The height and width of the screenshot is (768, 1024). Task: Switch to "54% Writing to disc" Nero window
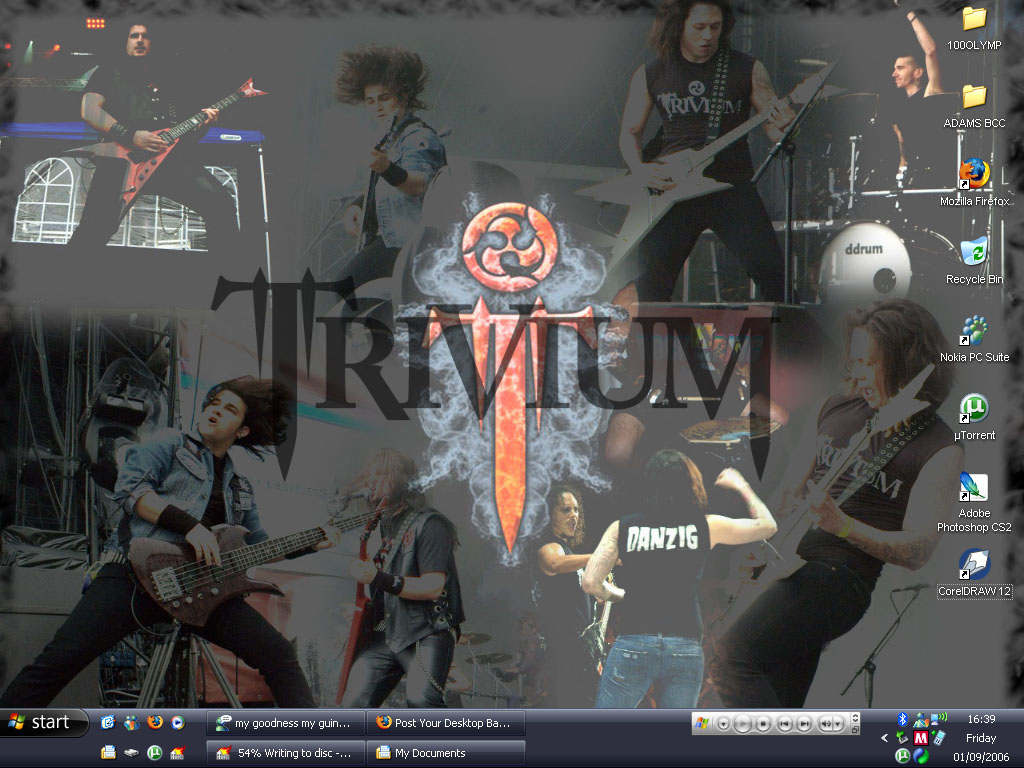pyautogui.click(x=285, y=753)
